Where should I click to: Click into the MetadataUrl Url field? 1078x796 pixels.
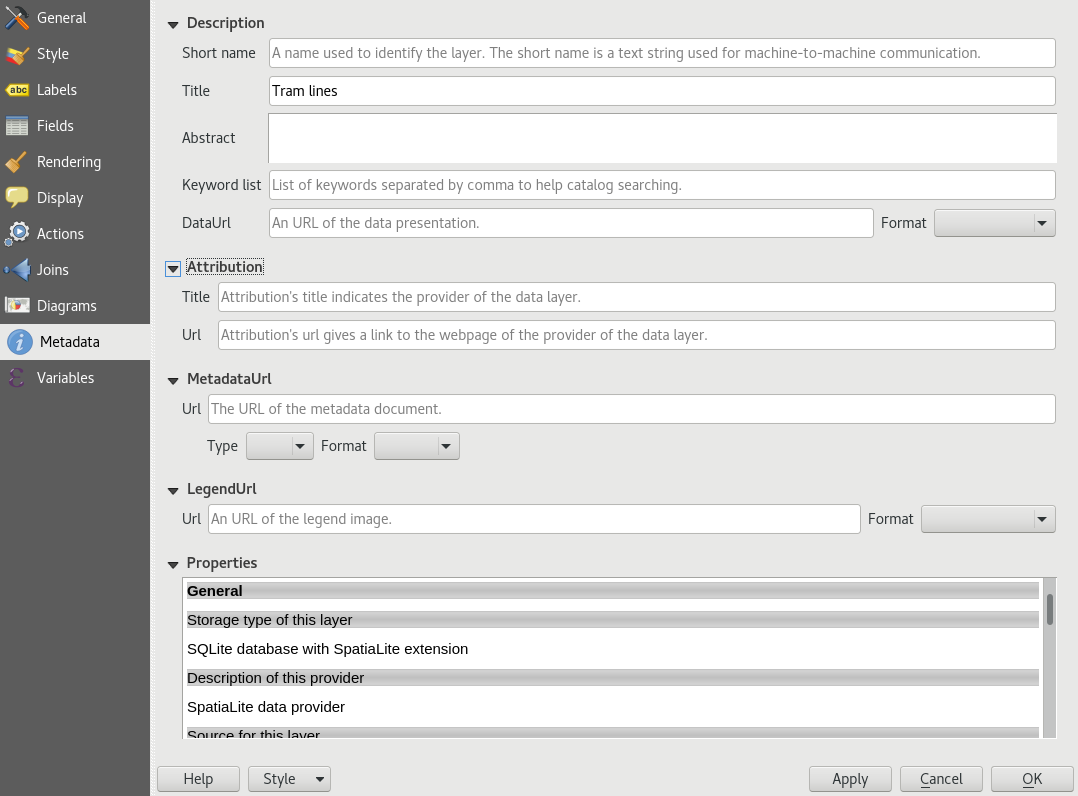[632, 409]
